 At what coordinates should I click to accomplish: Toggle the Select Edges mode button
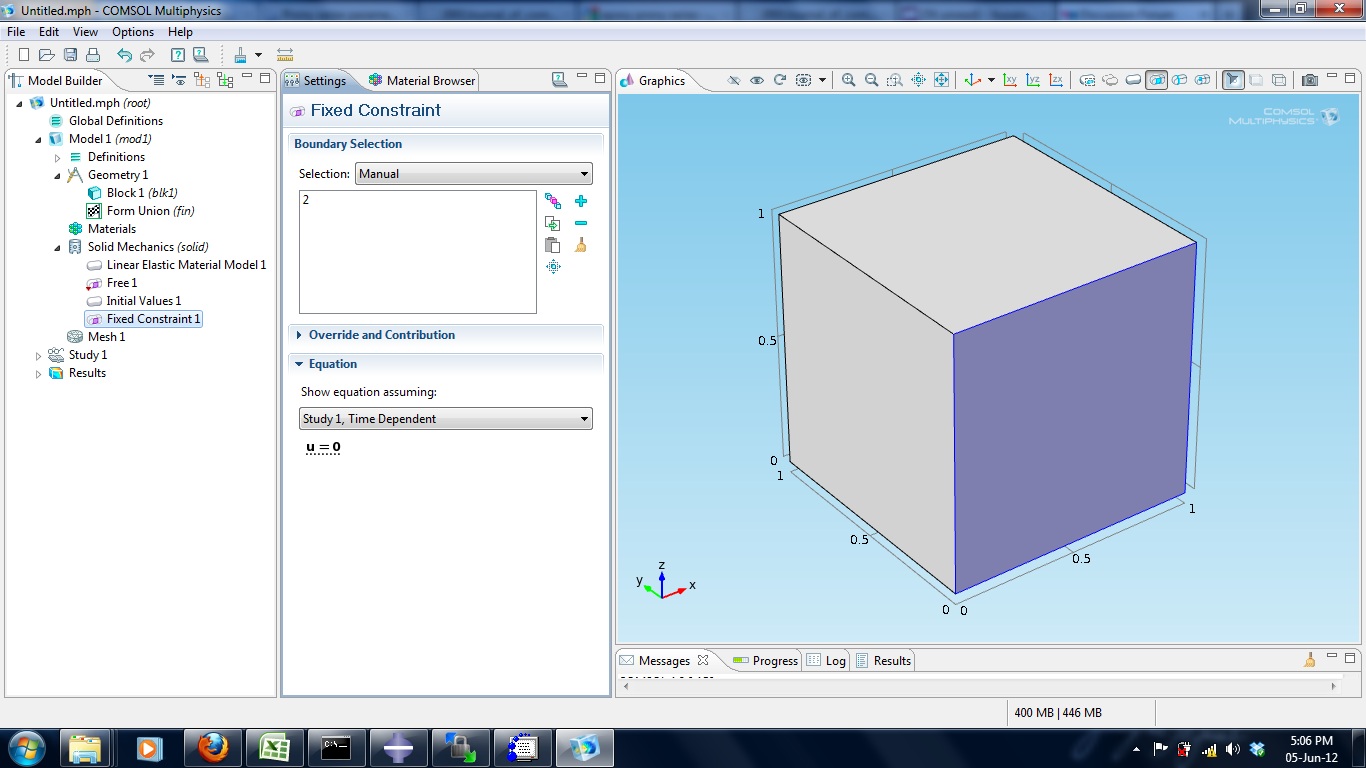(1180, 80)
